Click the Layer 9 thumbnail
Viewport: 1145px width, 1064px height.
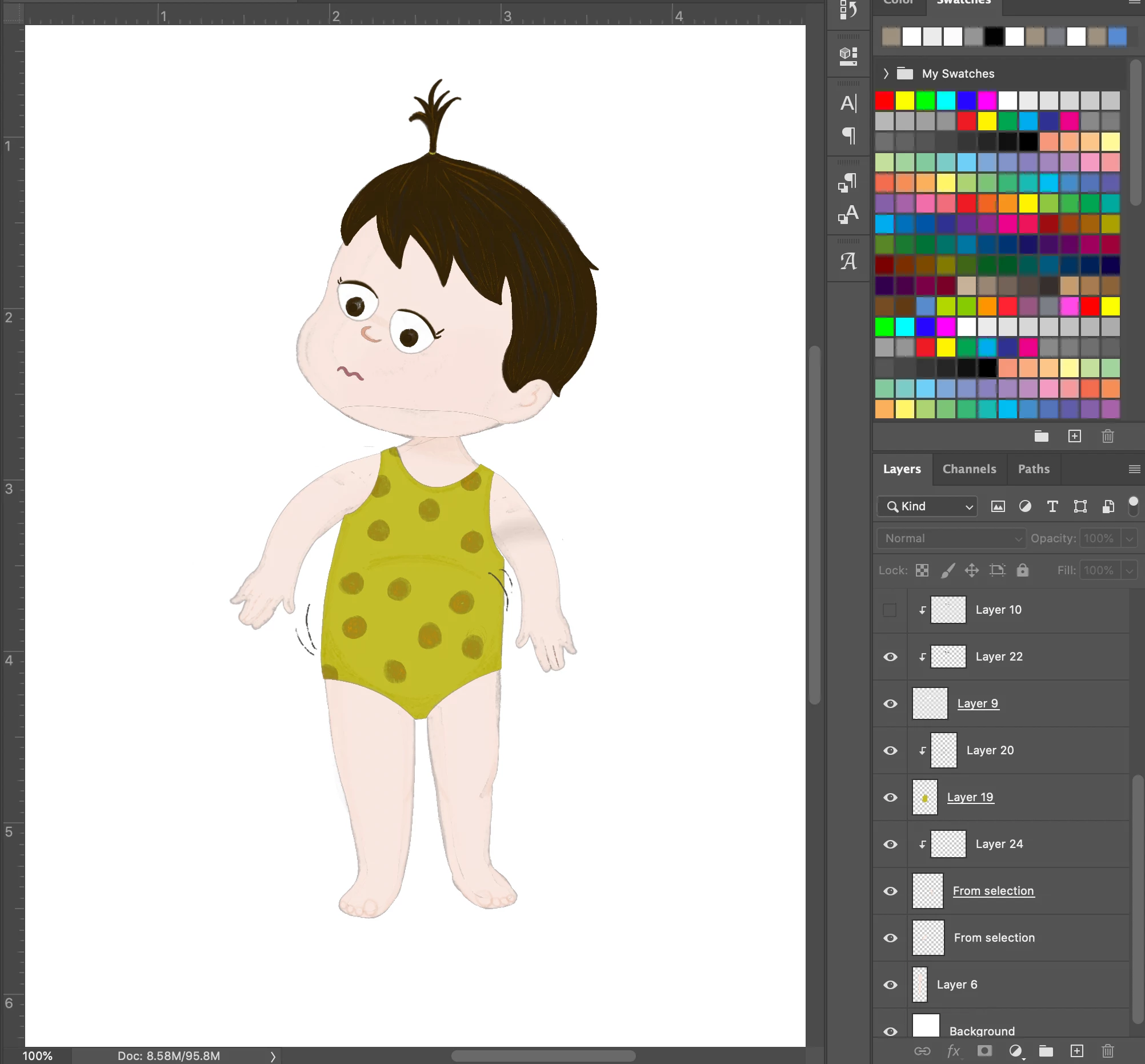coord(930,703)
